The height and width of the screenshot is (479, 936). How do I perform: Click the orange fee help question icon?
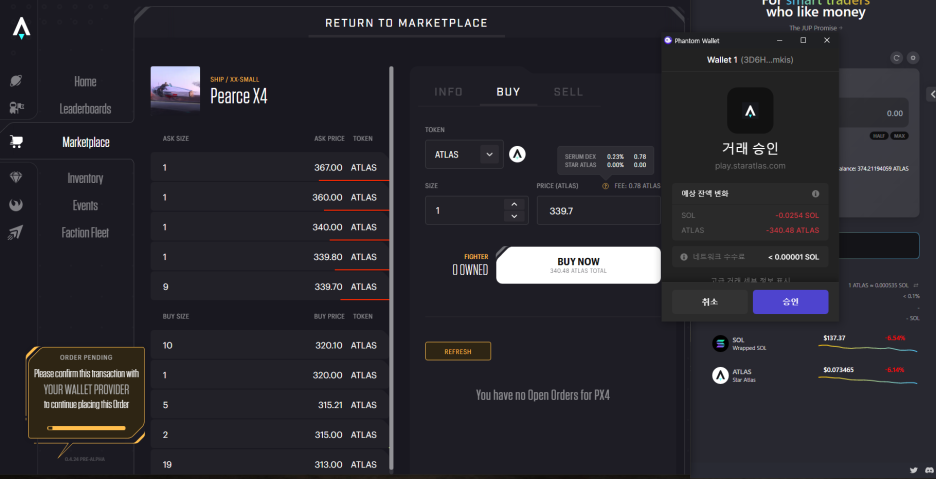click(605, 186)
